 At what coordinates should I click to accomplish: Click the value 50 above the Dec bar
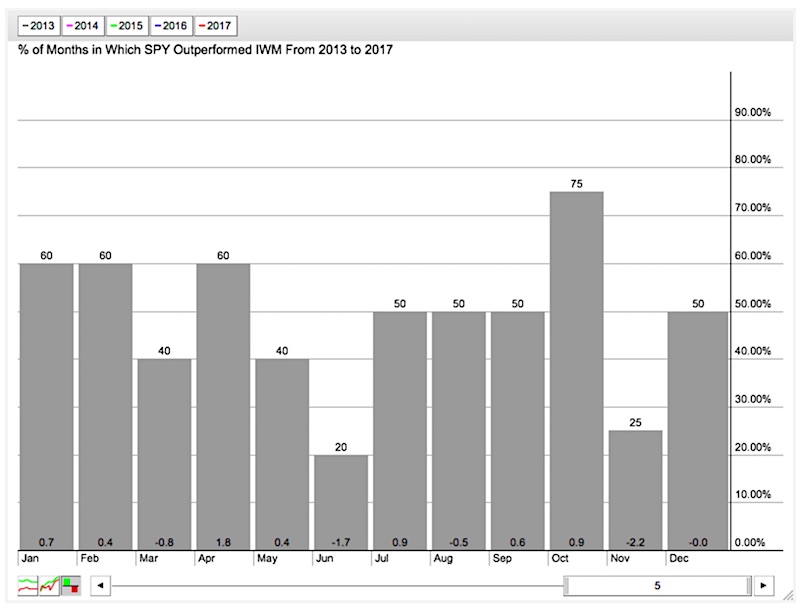tap(698, 304)
